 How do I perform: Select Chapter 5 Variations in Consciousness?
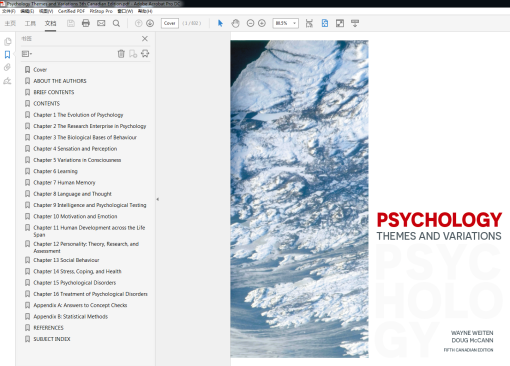click(77, 160)
